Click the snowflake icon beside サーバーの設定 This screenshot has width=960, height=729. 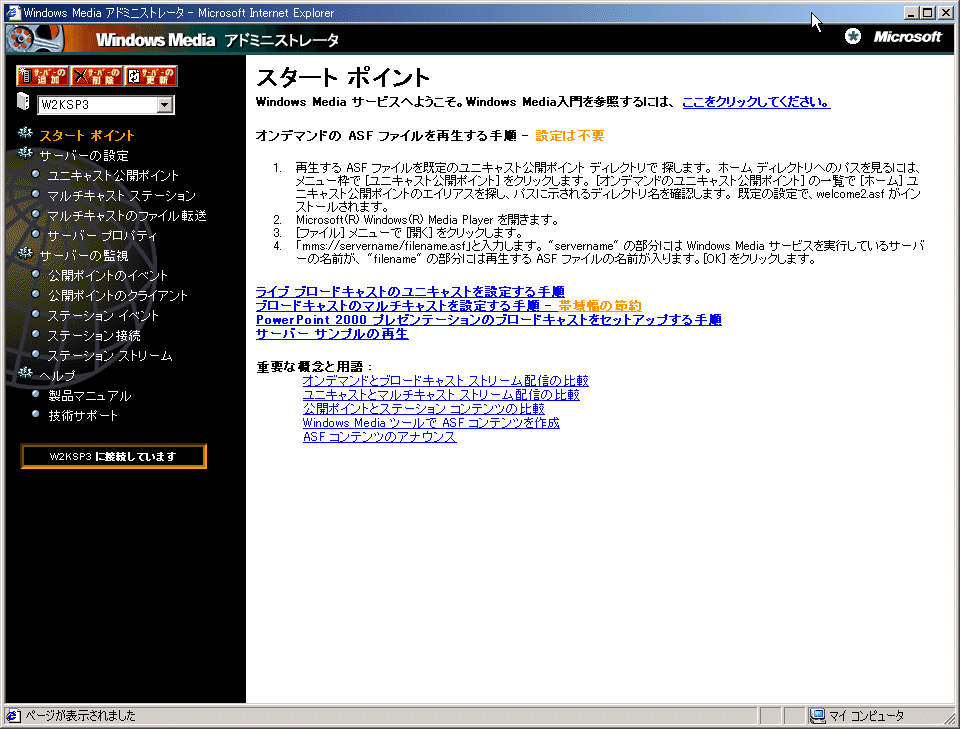tap(25, 154)
